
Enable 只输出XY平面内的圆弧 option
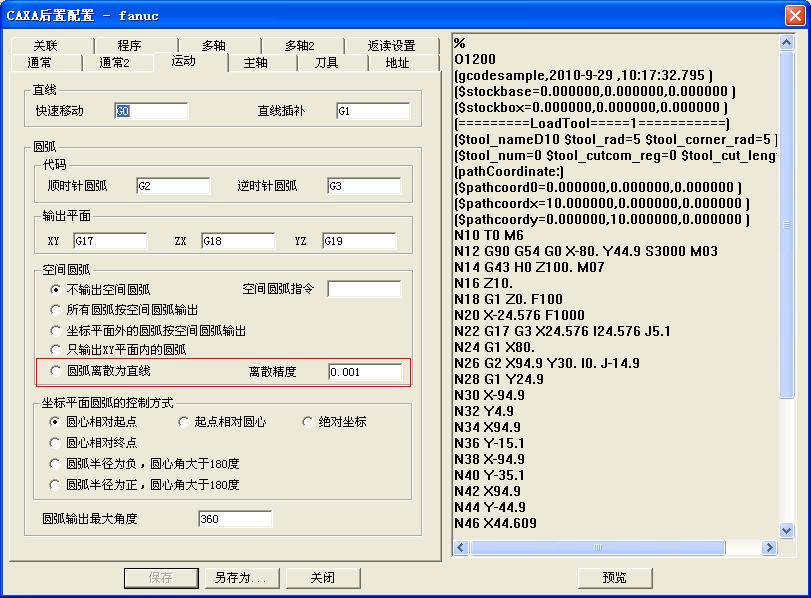point(56,350)
